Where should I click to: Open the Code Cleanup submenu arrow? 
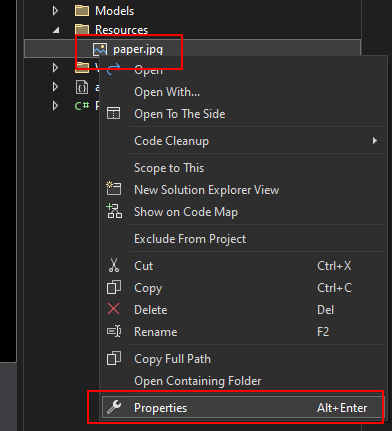(375, 141)
